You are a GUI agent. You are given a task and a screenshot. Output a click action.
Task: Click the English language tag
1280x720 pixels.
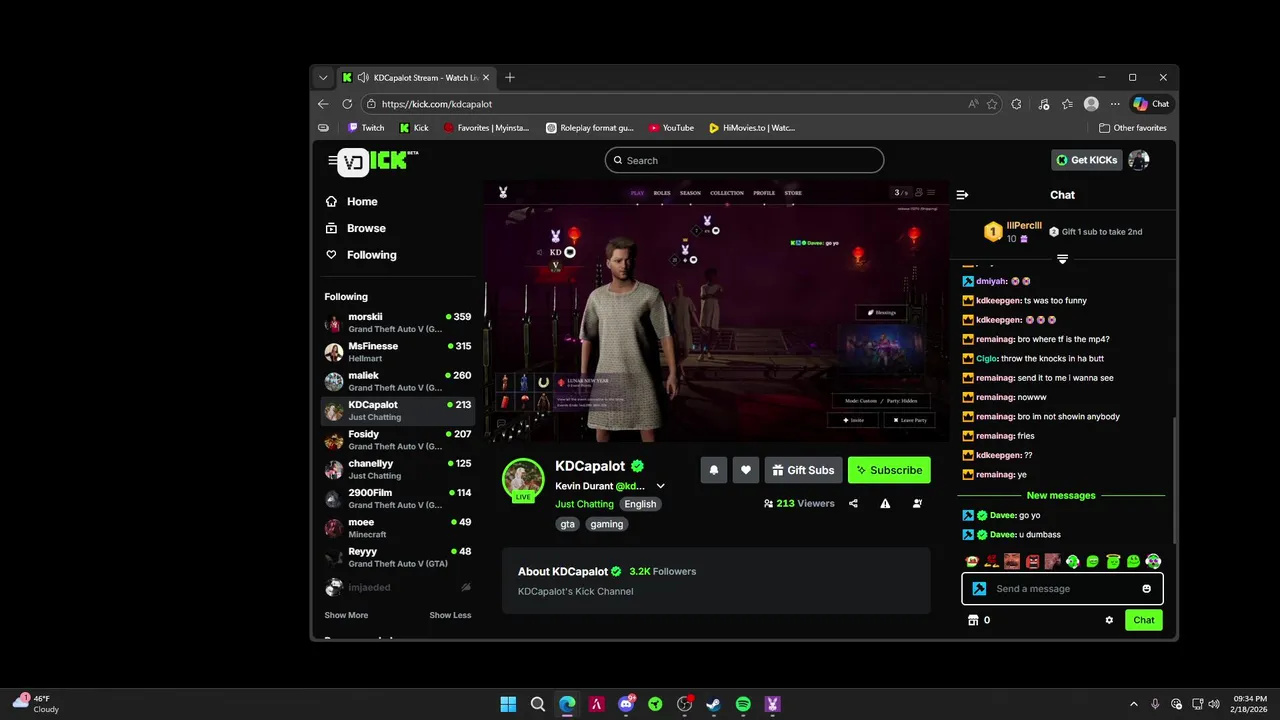[640, 504]
